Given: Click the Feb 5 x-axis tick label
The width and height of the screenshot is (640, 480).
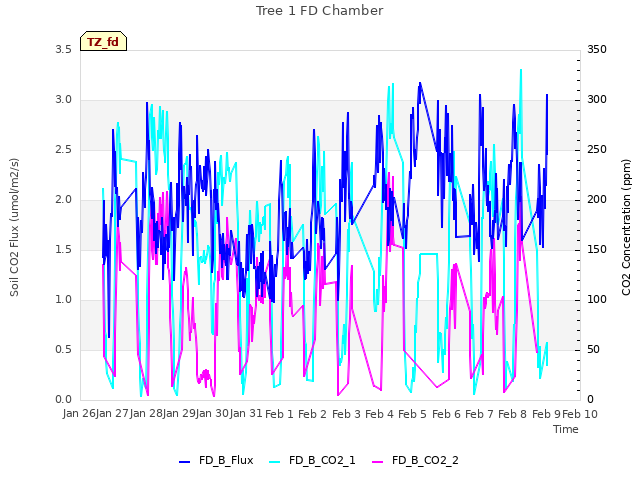Looking at the screenshot, I should click(412, 414).
